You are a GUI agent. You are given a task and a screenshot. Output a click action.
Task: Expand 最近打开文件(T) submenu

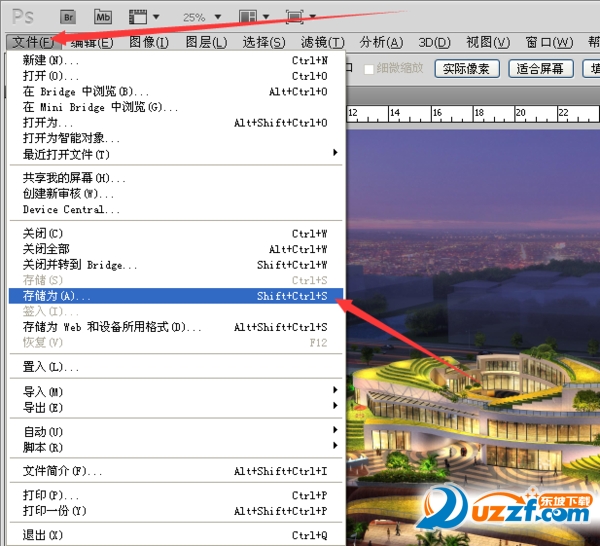tap(176, 154)
